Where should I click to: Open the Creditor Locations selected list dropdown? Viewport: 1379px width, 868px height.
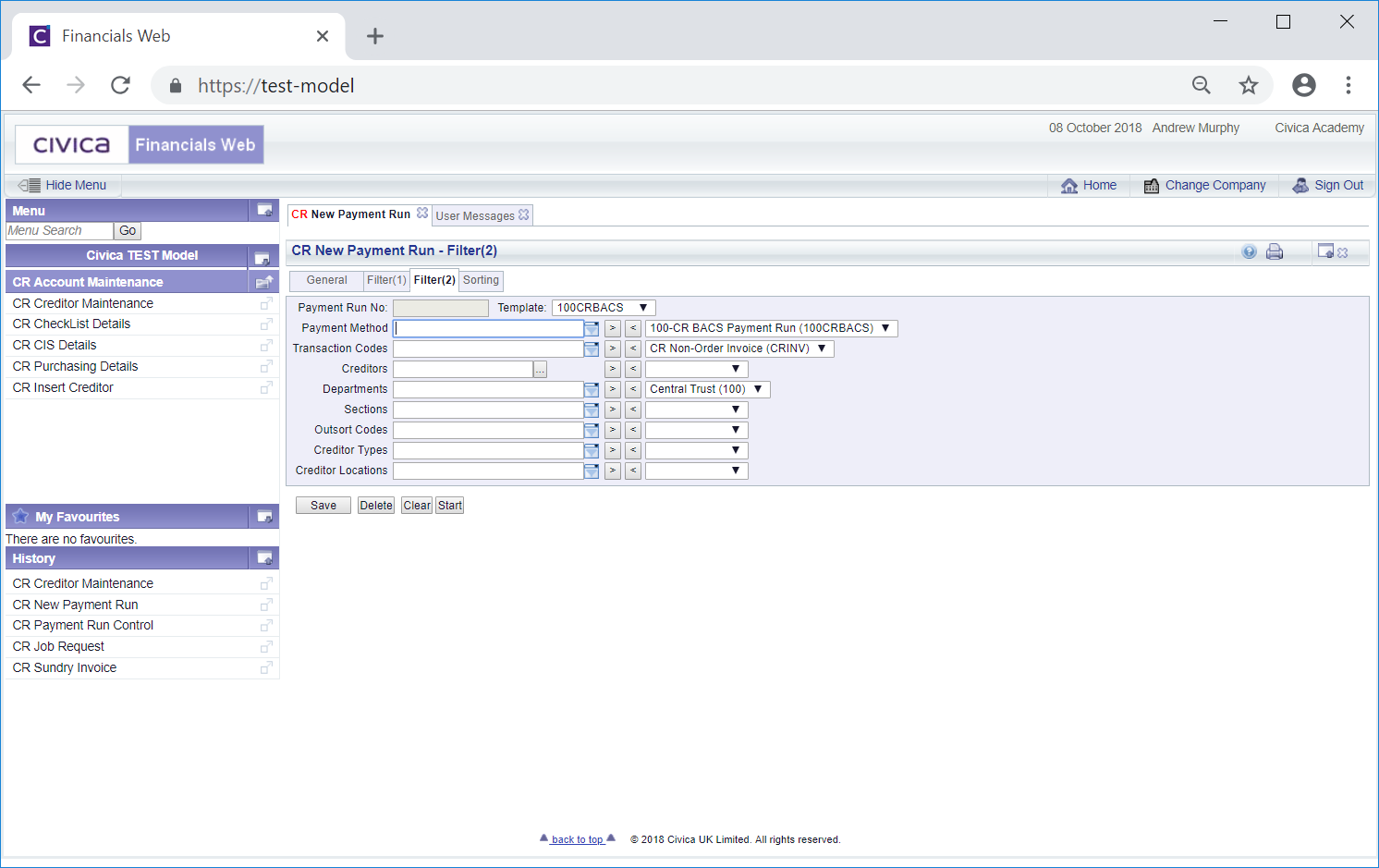[696, 471]
